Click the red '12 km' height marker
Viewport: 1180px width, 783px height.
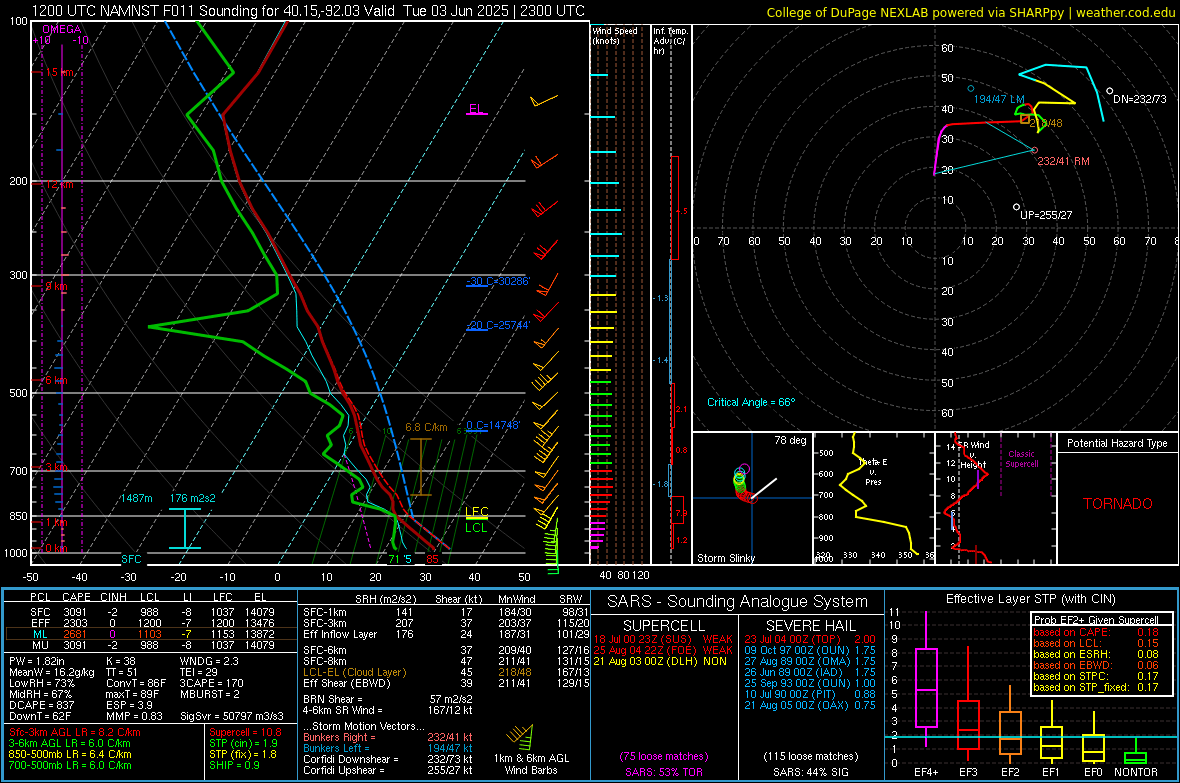(x=58, y=184)
